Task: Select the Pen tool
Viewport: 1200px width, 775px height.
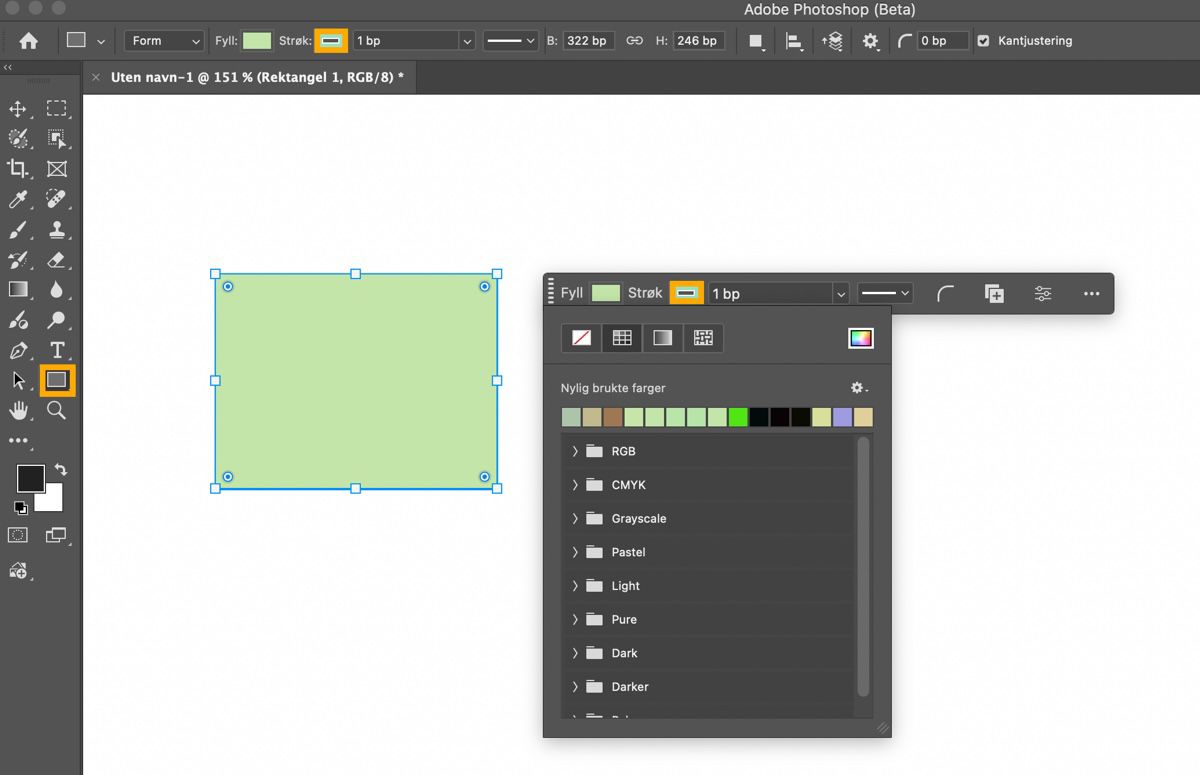Action: pyautogui.click(x=18, y=350)
